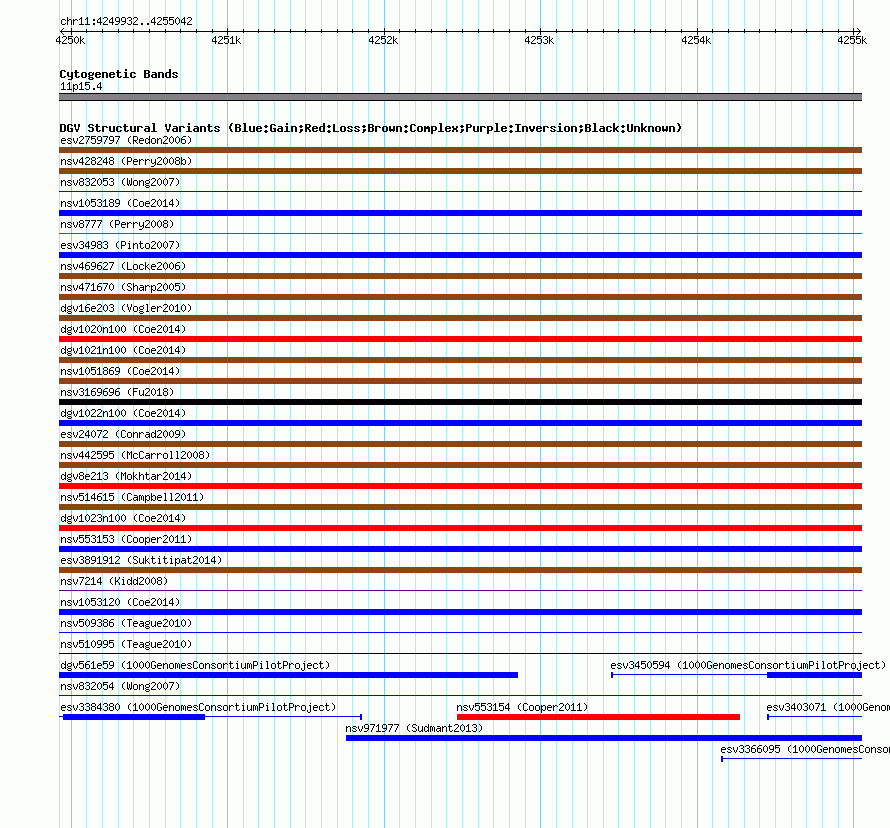
Task: Click the nsv1053189 (Coe2014) label
Action: [x=120, y=203]
